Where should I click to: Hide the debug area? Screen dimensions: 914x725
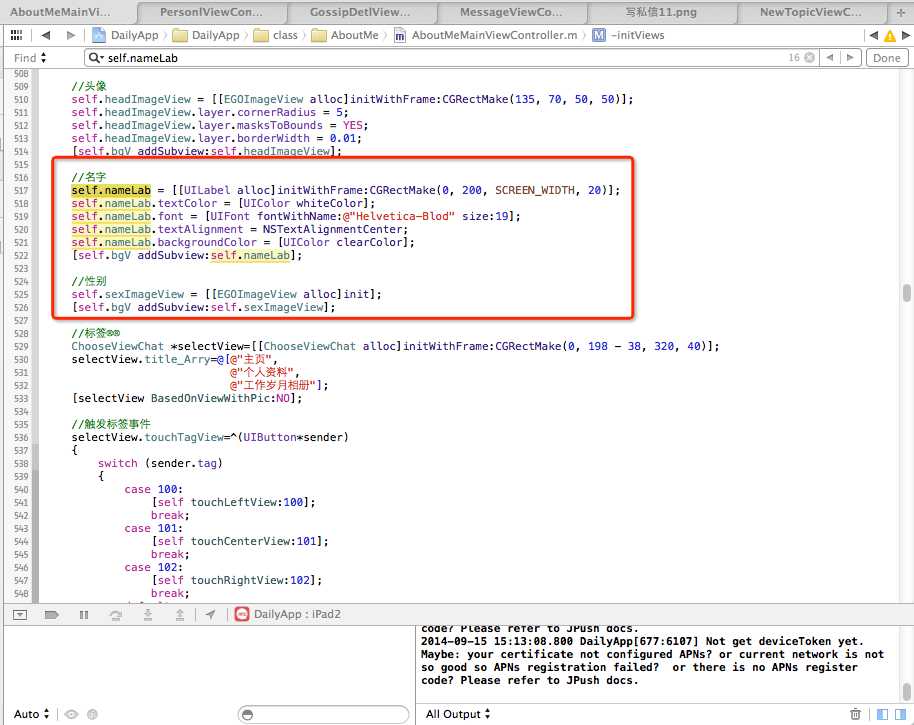tap(20, 614)
